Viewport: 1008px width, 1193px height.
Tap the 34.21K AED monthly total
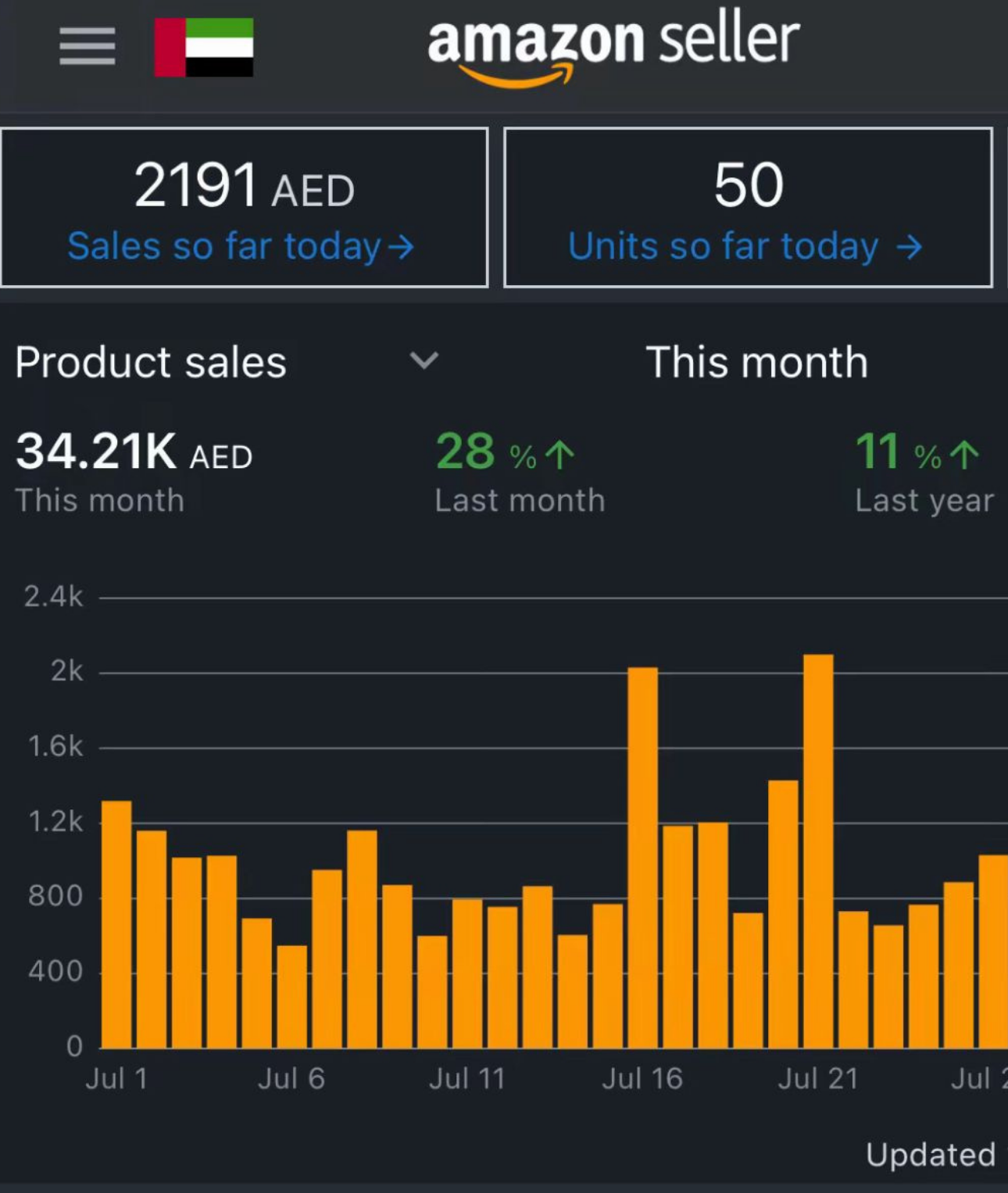pyautogui.click(x=134, y=452)
